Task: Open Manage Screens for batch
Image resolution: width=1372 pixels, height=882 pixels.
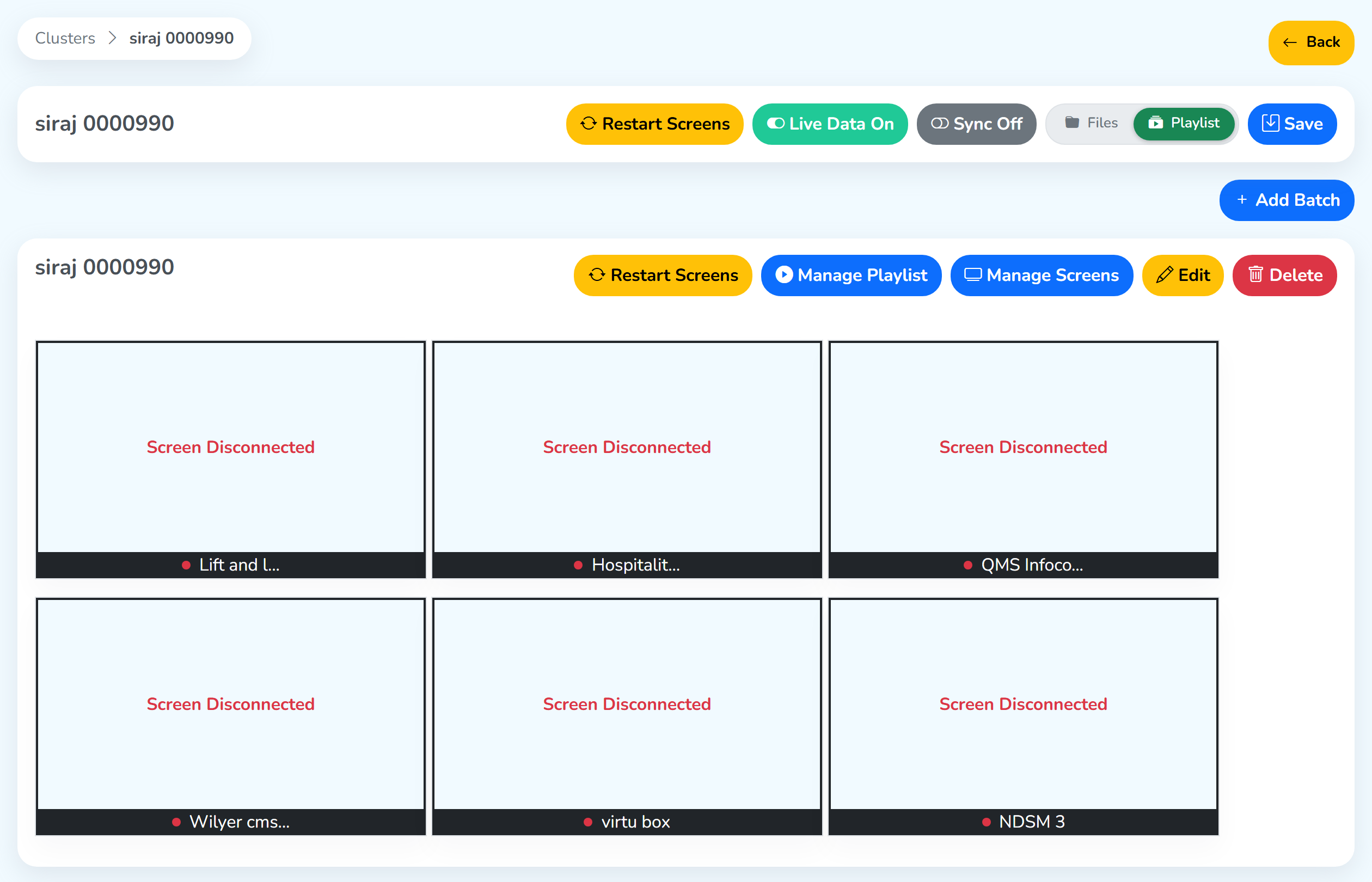Action: coord(1042,275)
